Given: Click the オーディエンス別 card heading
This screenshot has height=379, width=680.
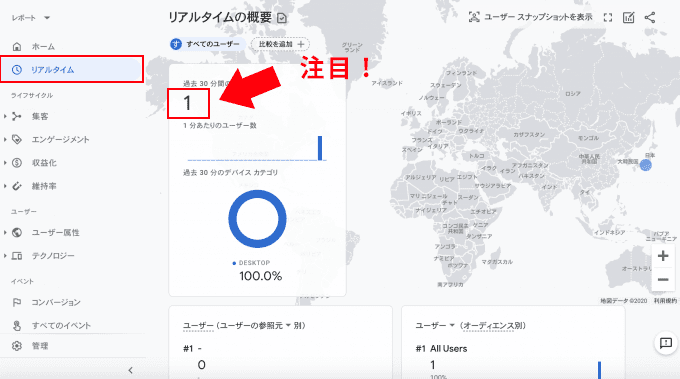Looking at the screenshot, I should click(493, 325).
